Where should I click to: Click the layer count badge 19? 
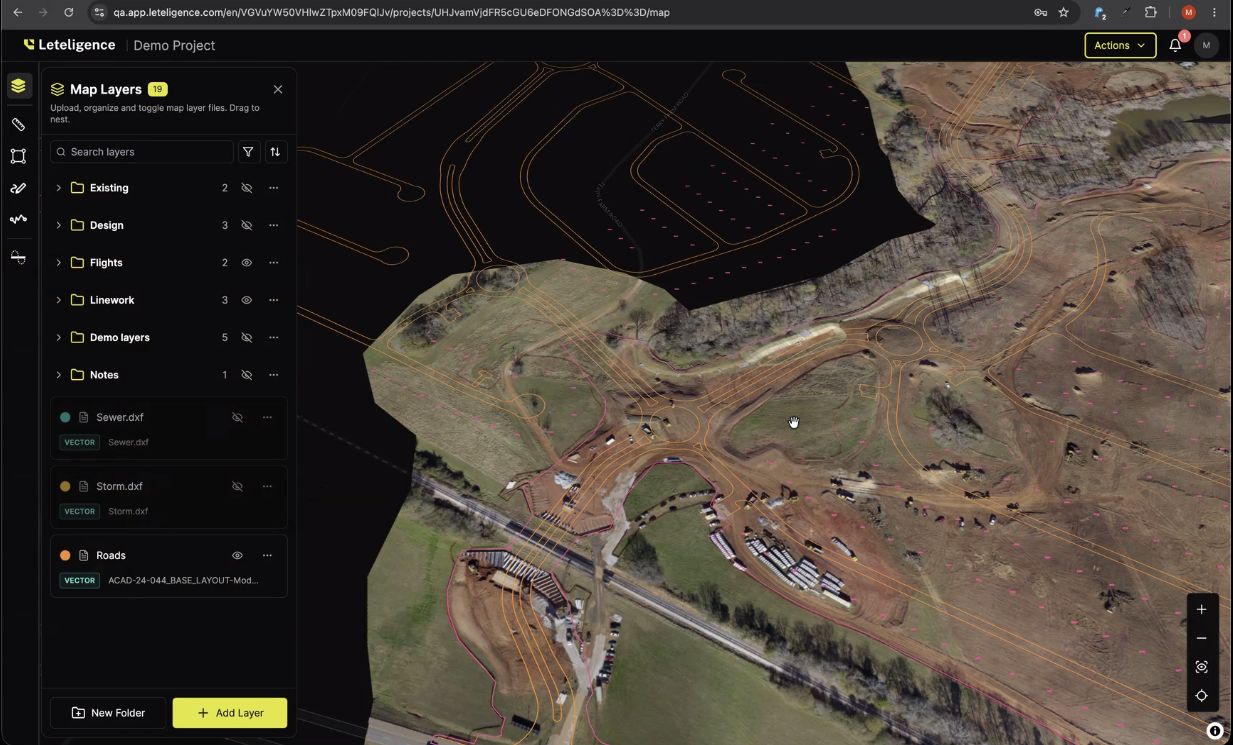[158, 89]
